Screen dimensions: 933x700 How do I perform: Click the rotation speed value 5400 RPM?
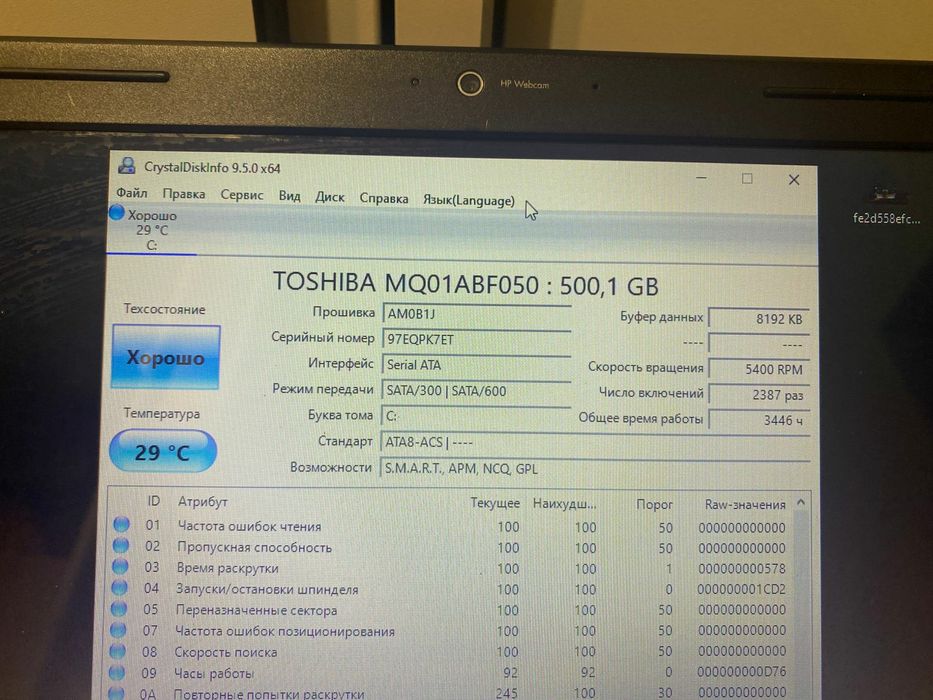point(759,369)
